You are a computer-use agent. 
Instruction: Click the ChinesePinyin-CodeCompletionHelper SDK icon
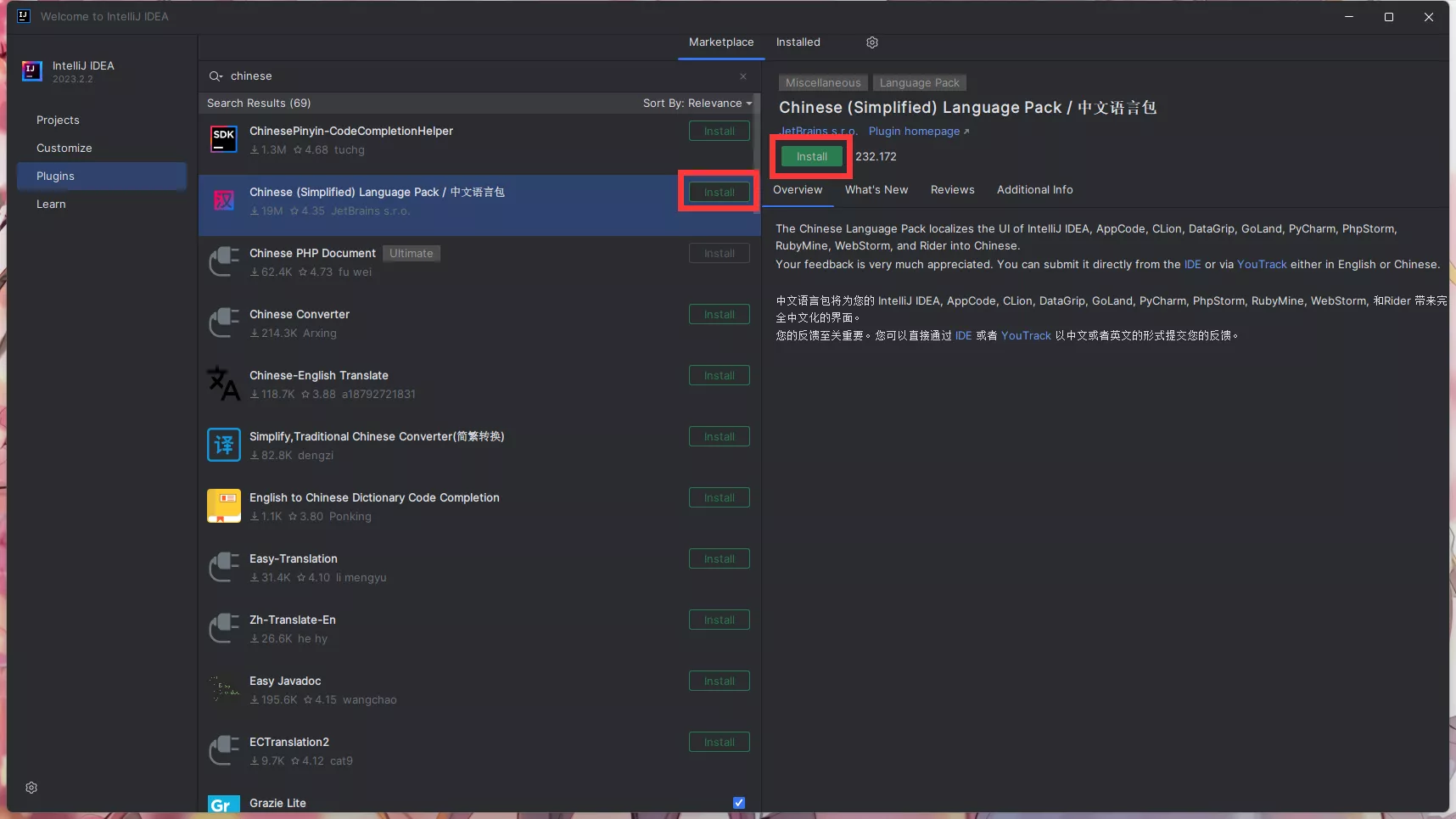pos(224,140)
